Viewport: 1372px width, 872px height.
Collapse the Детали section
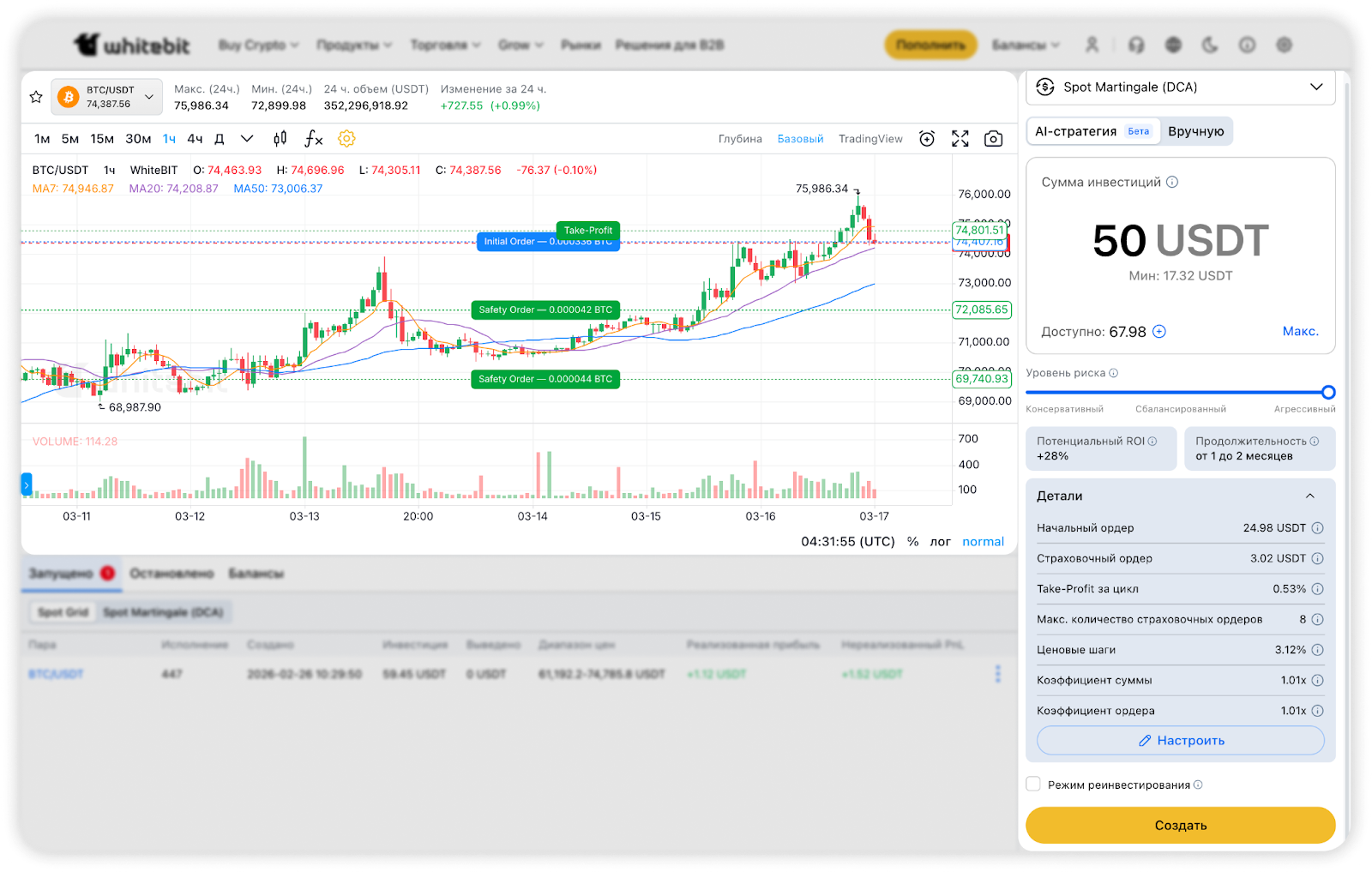click(1309, 496)
